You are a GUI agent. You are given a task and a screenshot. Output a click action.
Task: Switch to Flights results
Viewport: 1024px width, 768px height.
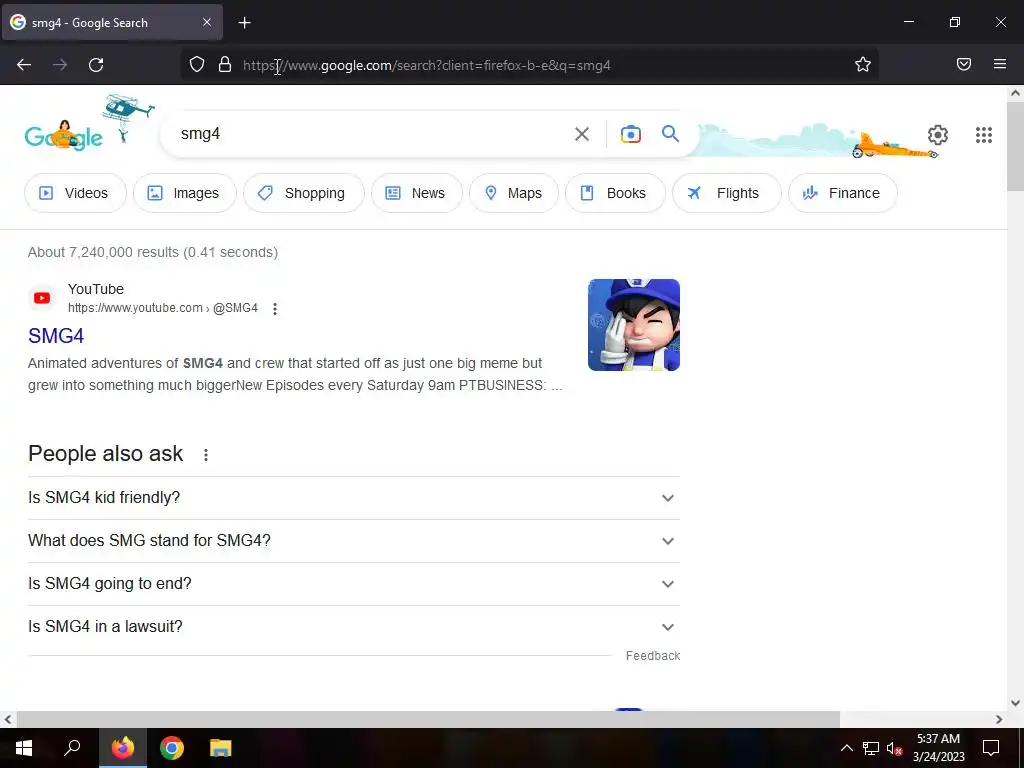pos(726,193)
